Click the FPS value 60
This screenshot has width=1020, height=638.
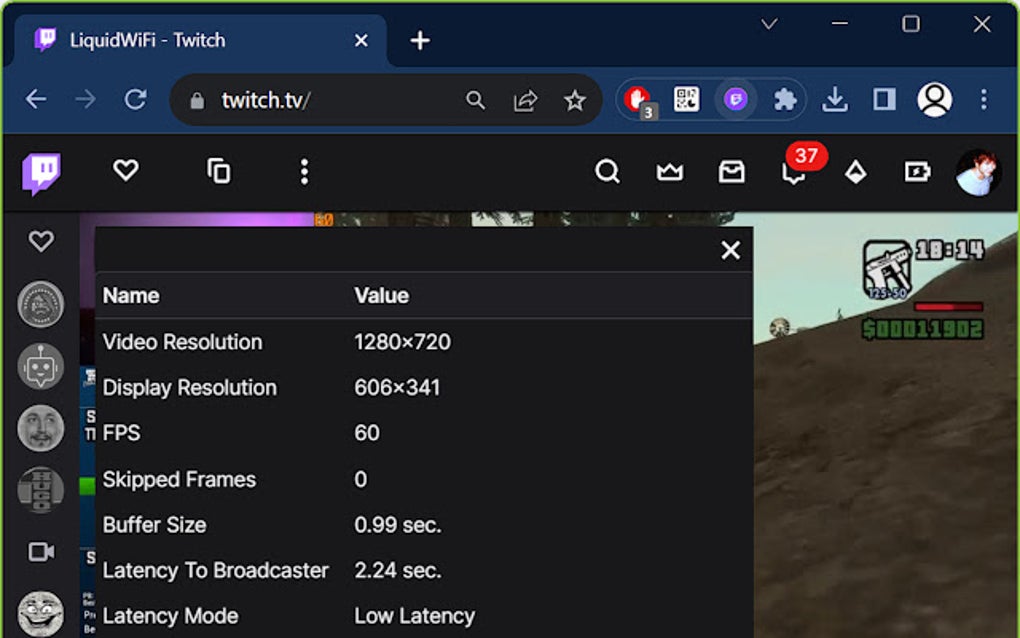point(367,433)
